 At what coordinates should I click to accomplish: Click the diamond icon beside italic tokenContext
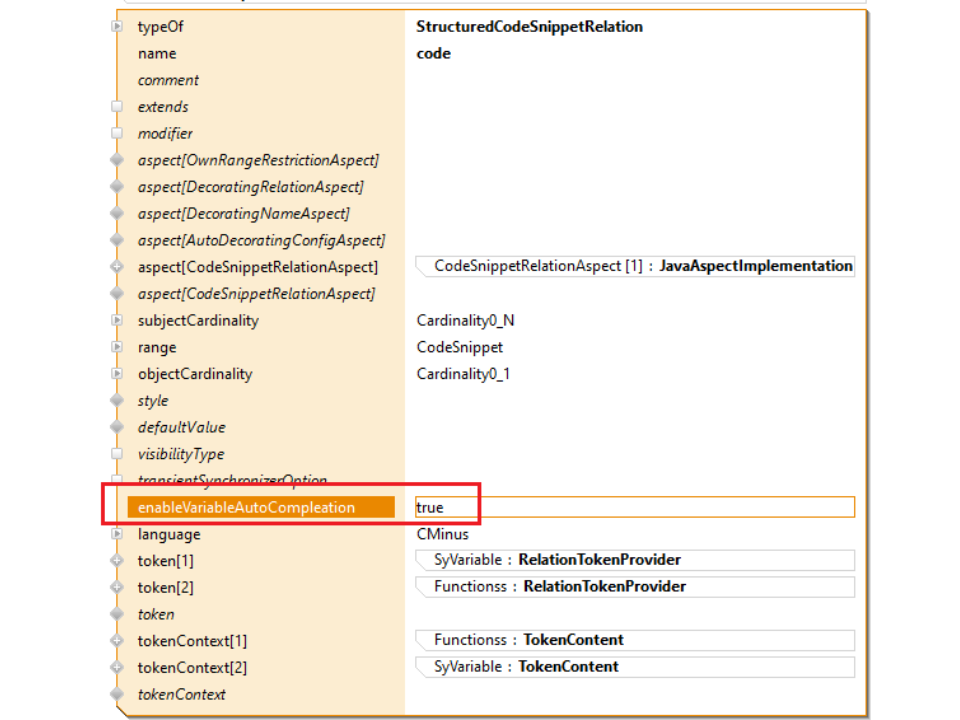[117, 694]
